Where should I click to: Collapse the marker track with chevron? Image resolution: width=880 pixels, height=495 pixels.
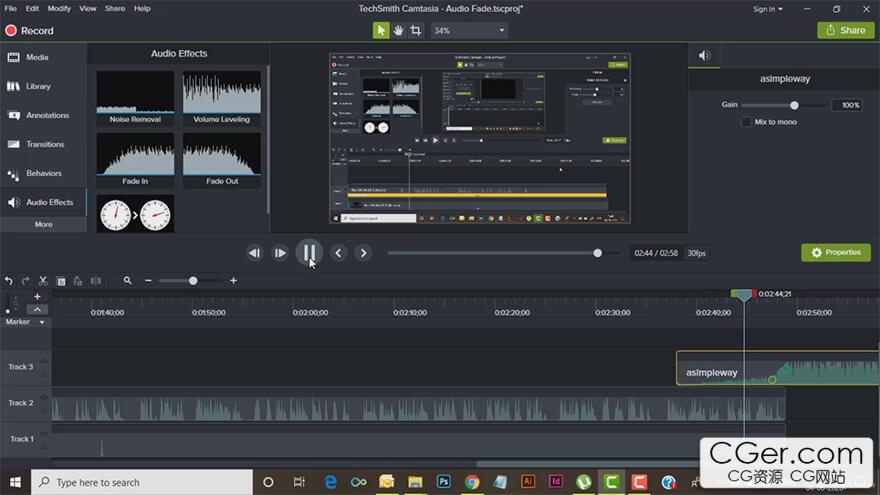click(37, 309)
